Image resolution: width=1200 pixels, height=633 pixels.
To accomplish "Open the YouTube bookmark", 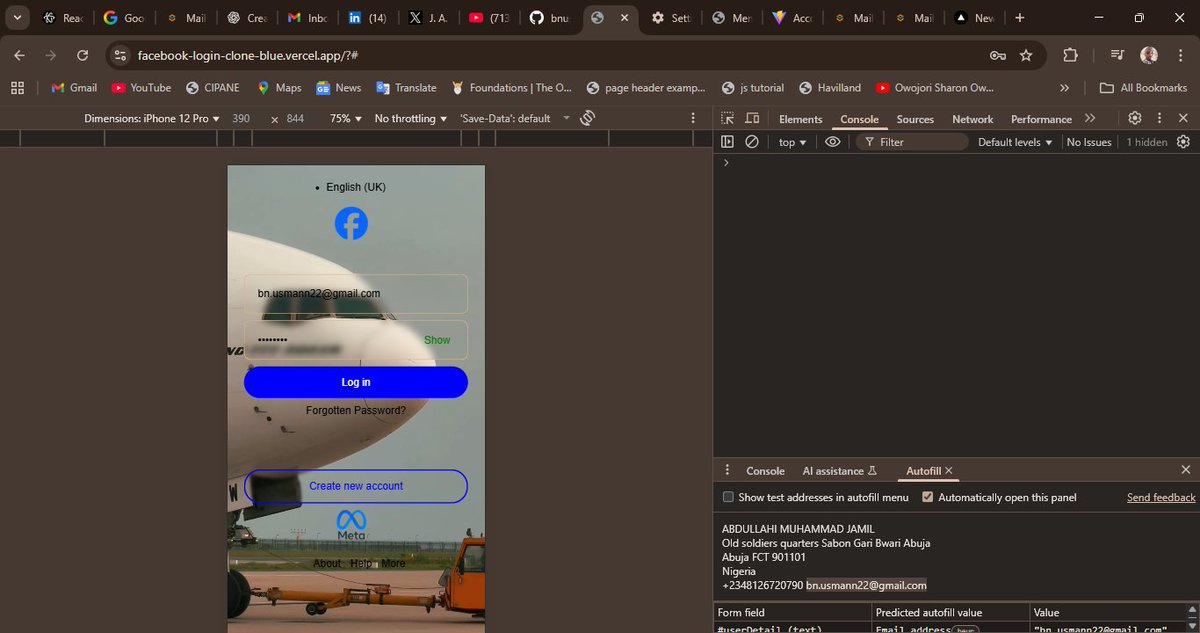I will coord(141,88).
